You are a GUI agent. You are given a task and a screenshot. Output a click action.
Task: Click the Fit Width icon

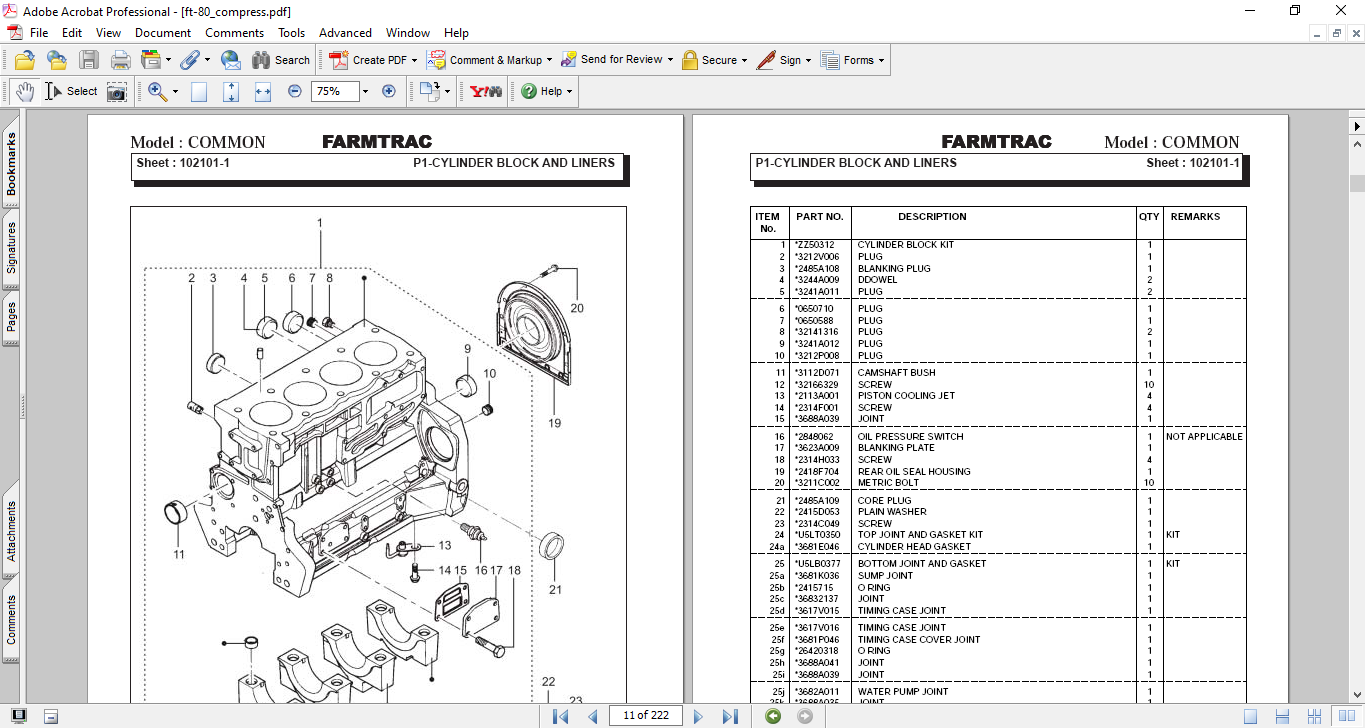(263, 91)
